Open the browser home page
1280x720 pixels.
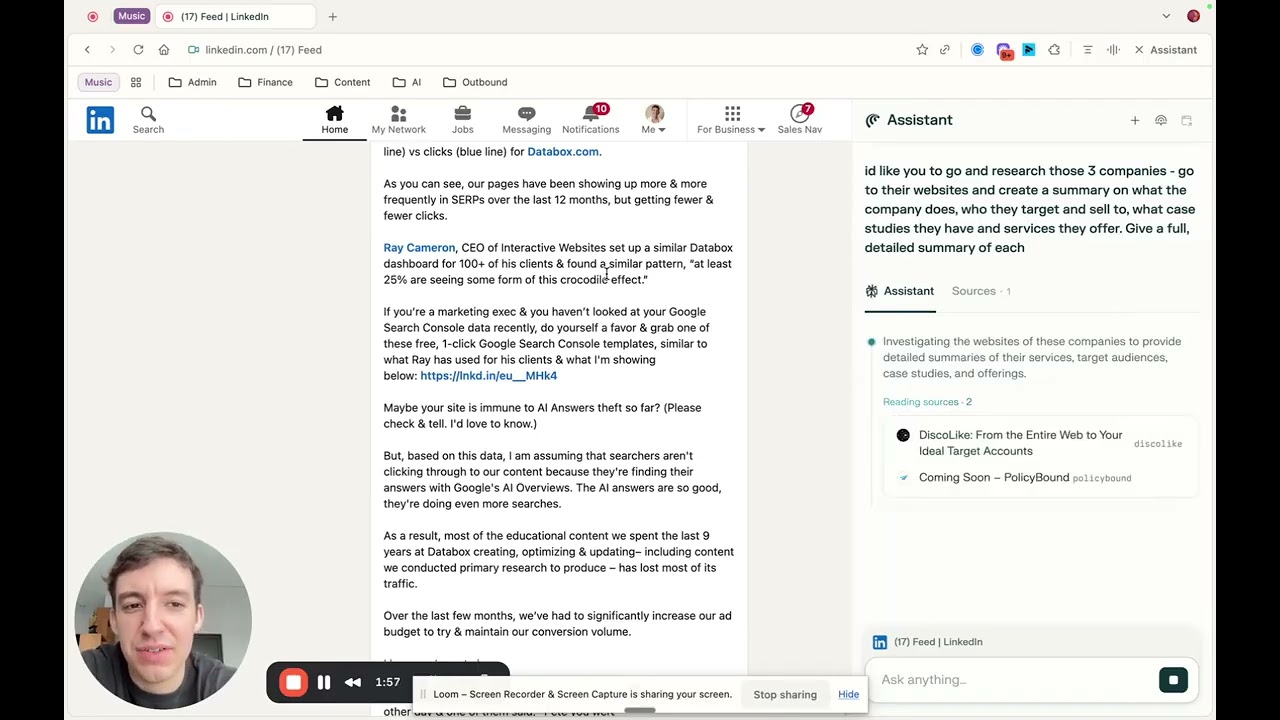164,50
